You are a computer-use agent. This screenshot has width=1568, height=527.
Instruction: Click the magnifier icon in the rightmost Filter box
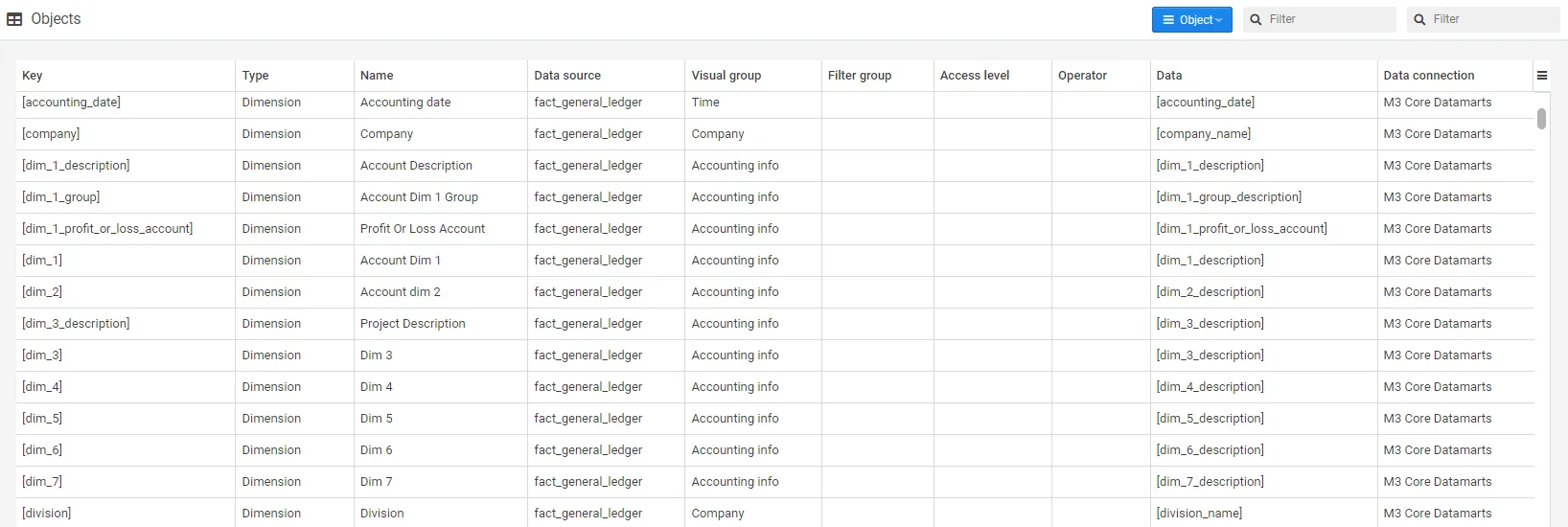[1419, 19]
